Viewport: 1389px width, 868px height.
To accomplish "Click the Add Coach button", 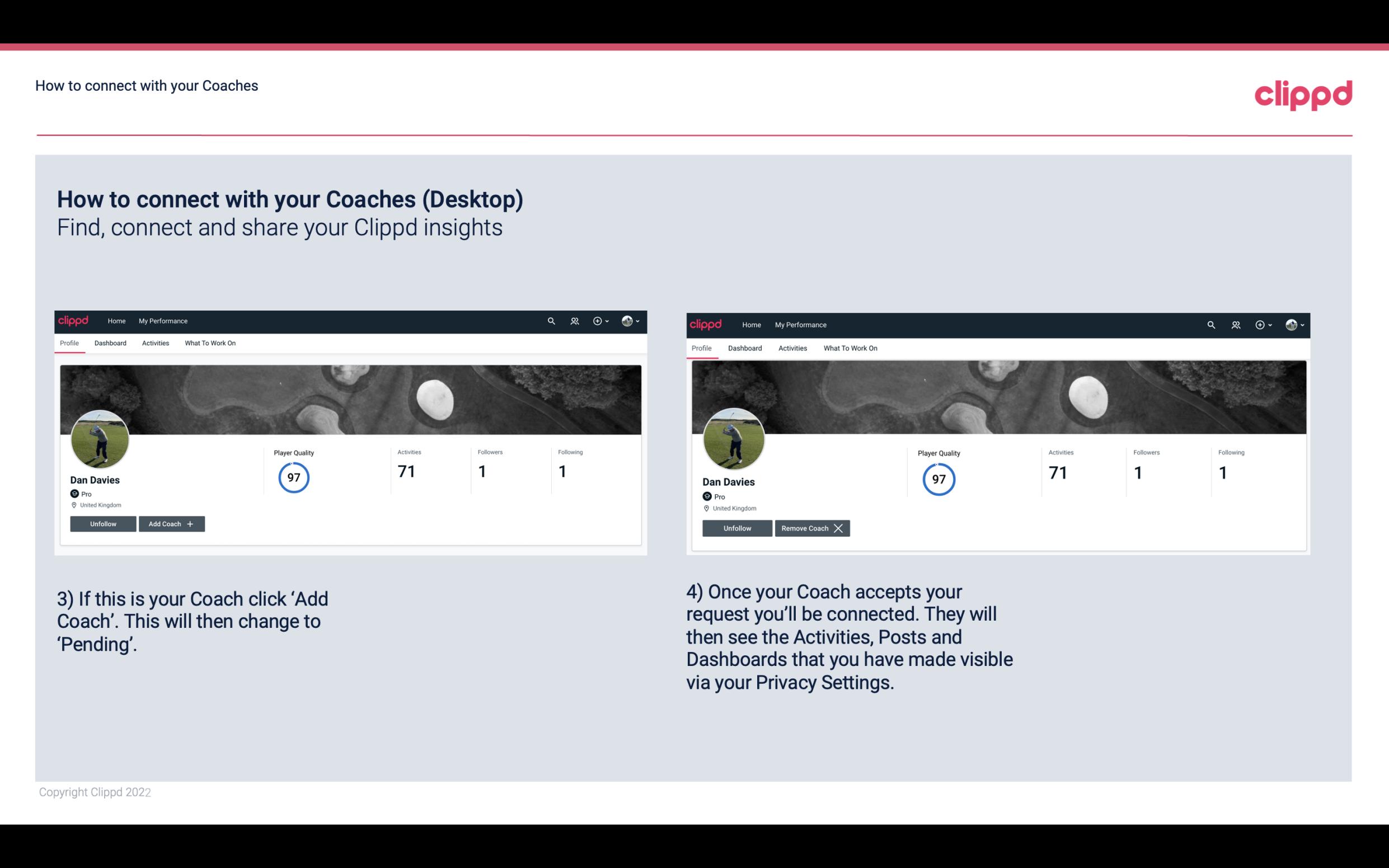I will pos(170,523).
